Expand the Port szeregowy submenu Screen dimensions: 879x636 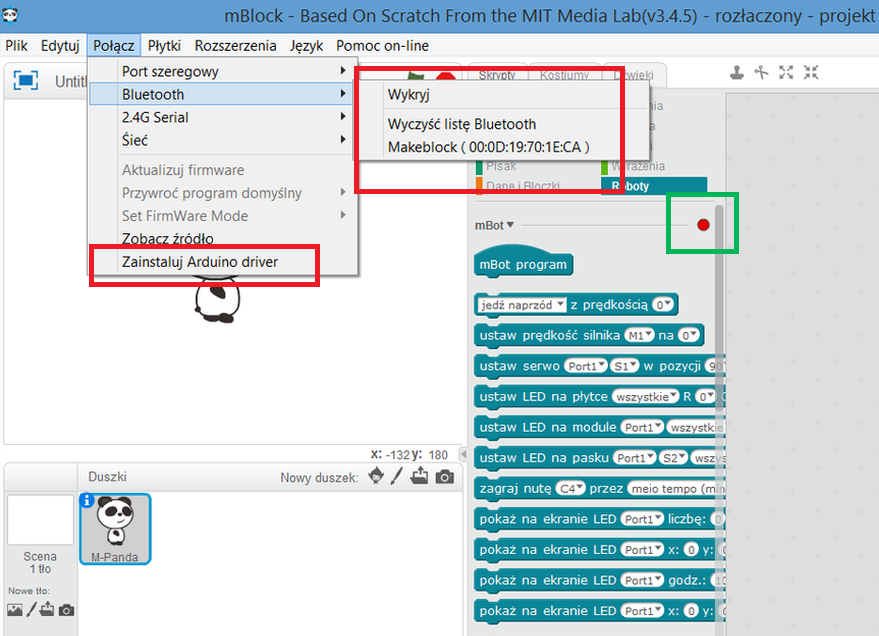[x=222, y=71]
